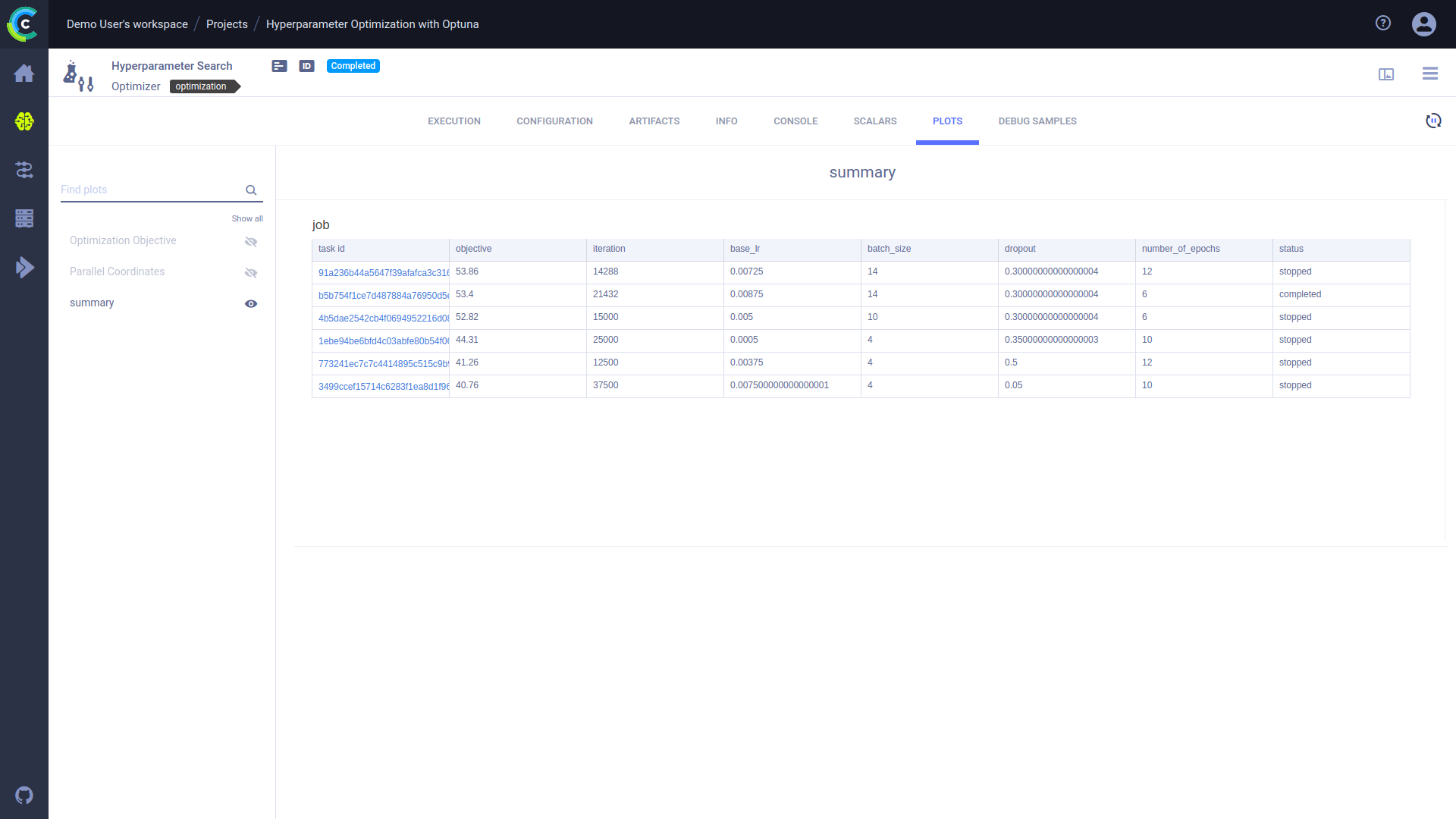The height and width of the screenshot is (819, 1456).
Task: Click base_lr value 0.007500000000000001
Action: pos(780,385)
